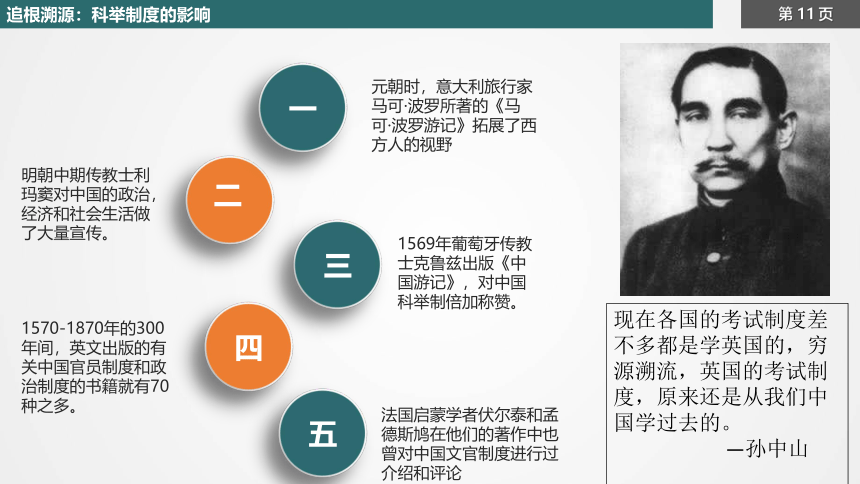Select the paragraph about 传教士利玛窦
860x484 pixels.
pyautogui.click(x=89, y=204)
